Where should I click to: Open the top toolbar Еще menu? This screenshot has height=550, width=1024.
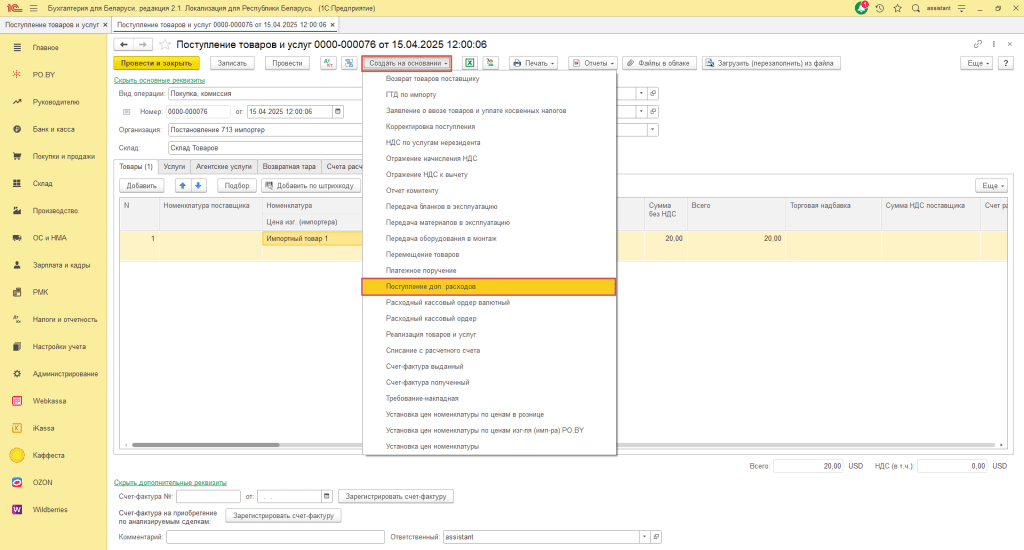point(978,63)
